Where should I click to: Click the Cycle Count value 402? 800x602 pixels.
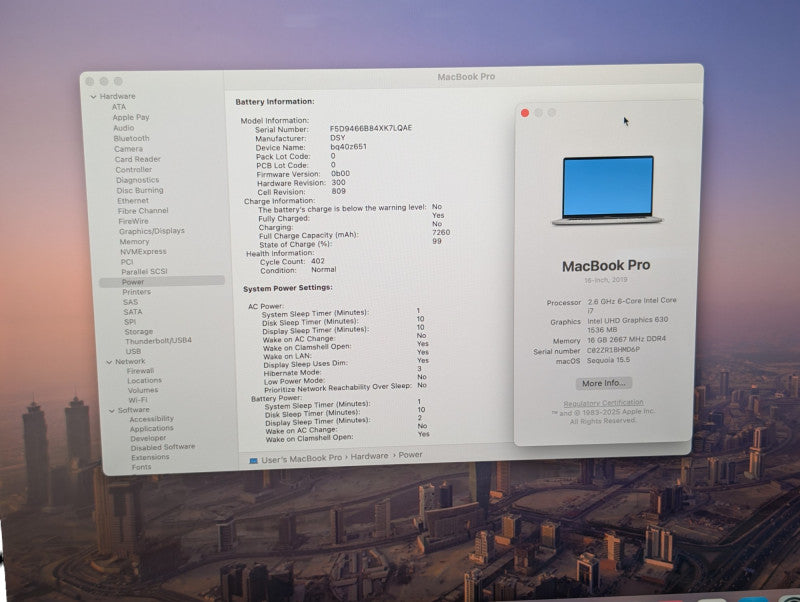pos(318,261)
